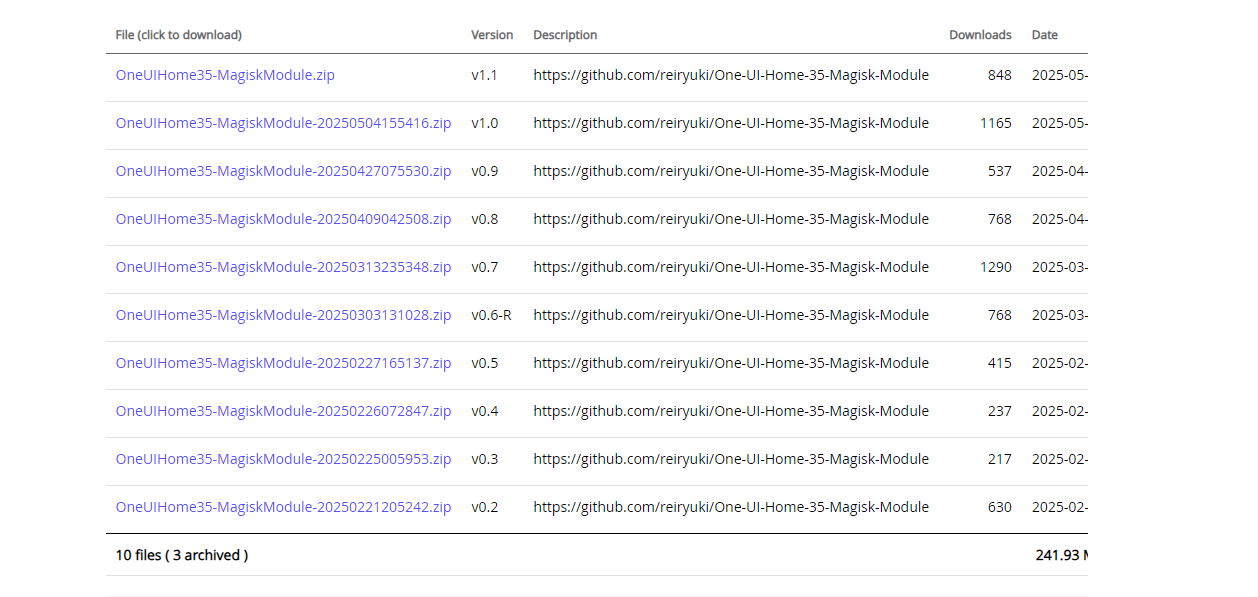The image size is (1258, 597).
Task: Select version v0.3 cell
Action: pos(485,459)
